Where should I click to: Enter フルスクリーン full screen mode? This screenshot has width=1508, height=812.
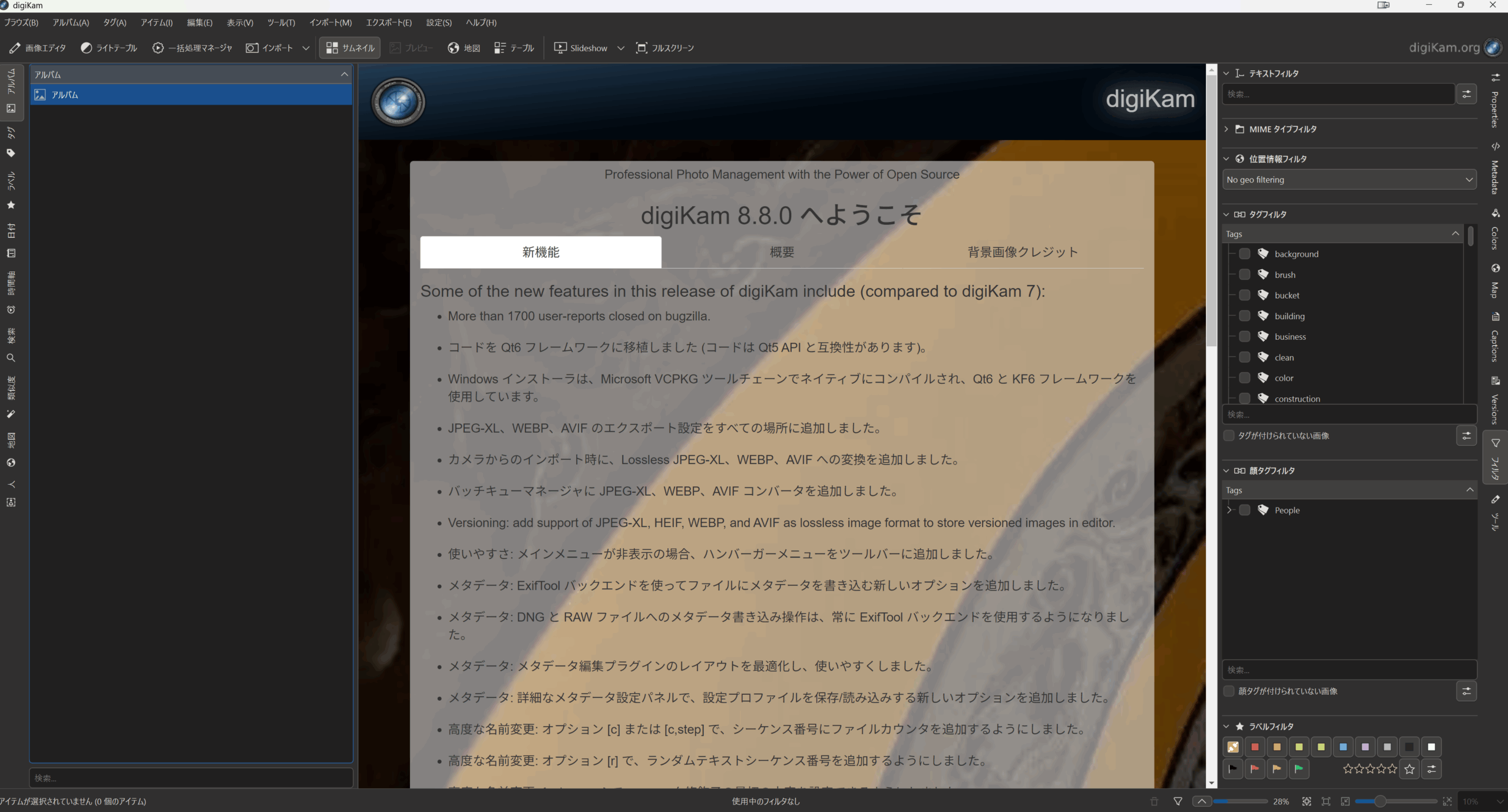pos(665,48)
